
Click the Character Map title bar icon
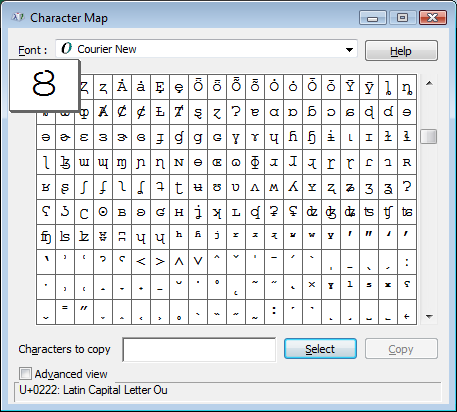coord(17,17)
